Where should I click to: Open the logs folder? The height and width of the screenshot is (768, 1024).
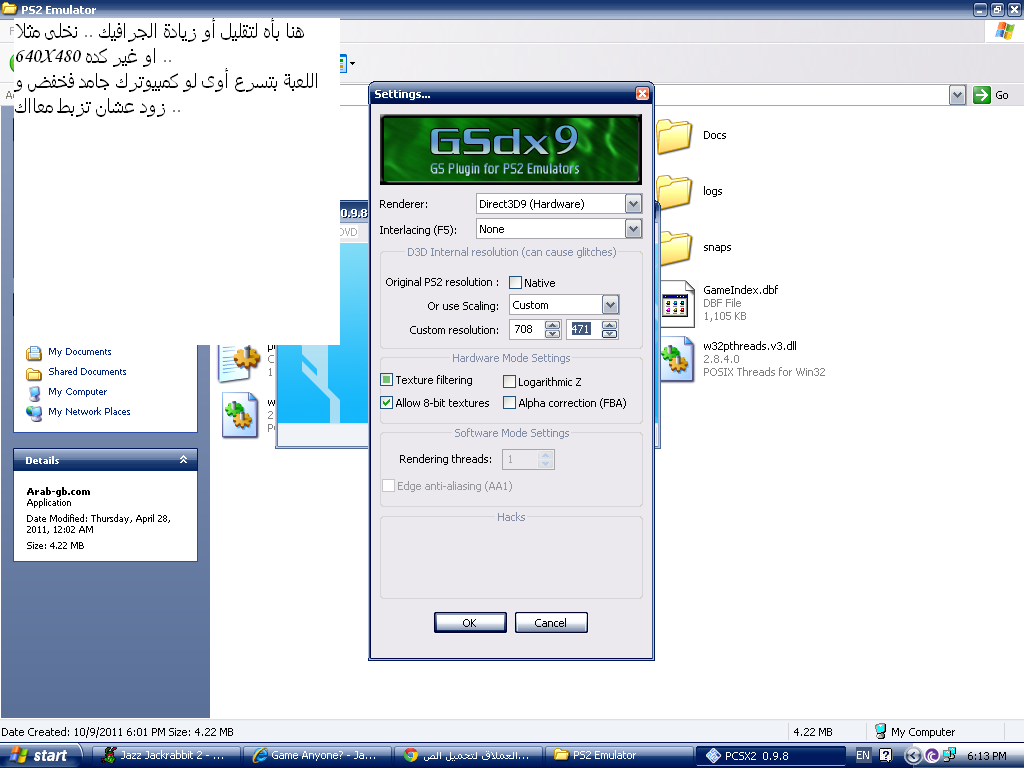tap(674, 192)
